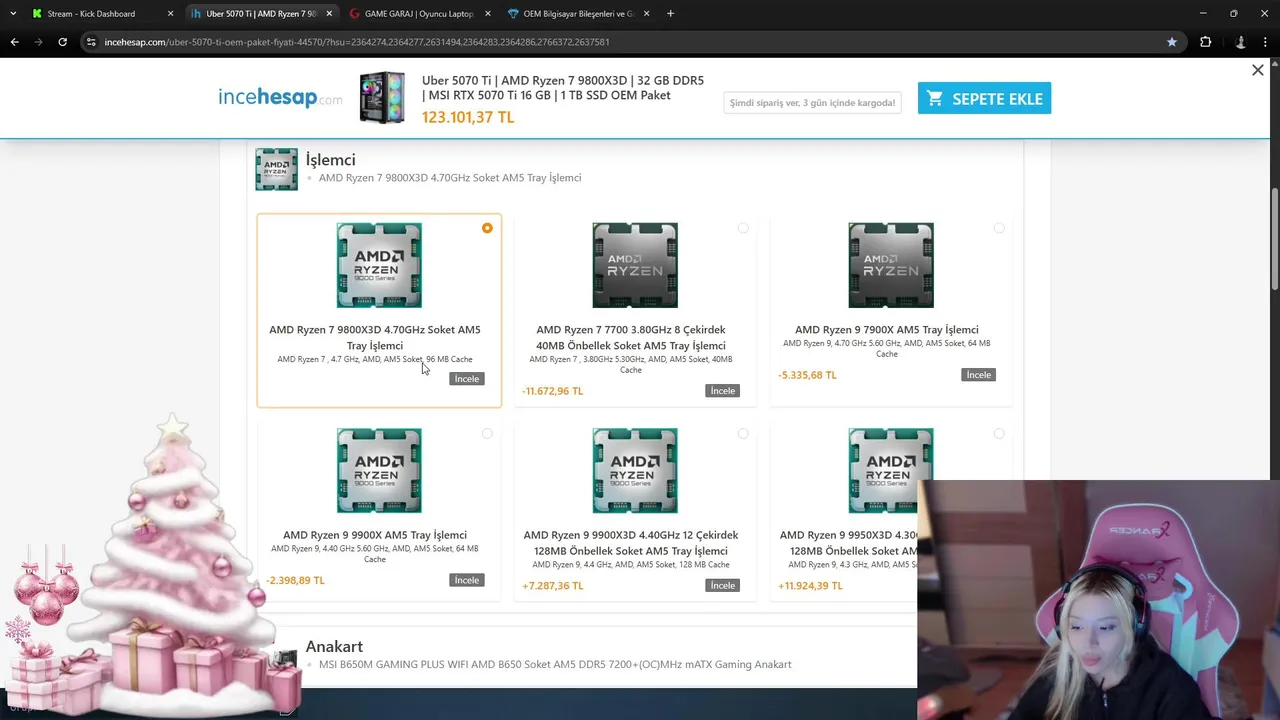The height and width of the screenshot is (720, 1280).
Task: Click Ryzen 9 9900X3D processor image
Action: pos(635,471)
